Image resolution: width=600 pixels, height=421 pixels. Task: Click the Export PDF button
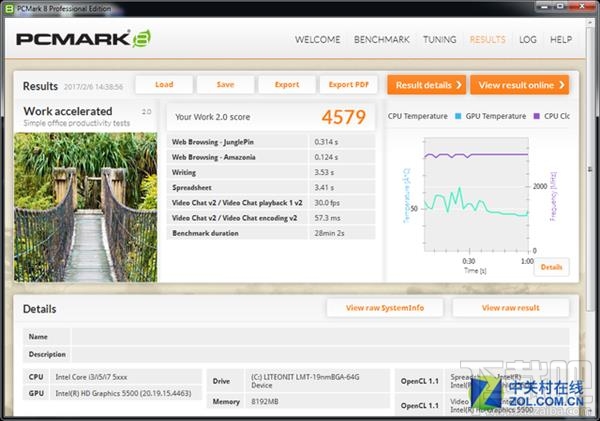(349, 85)
